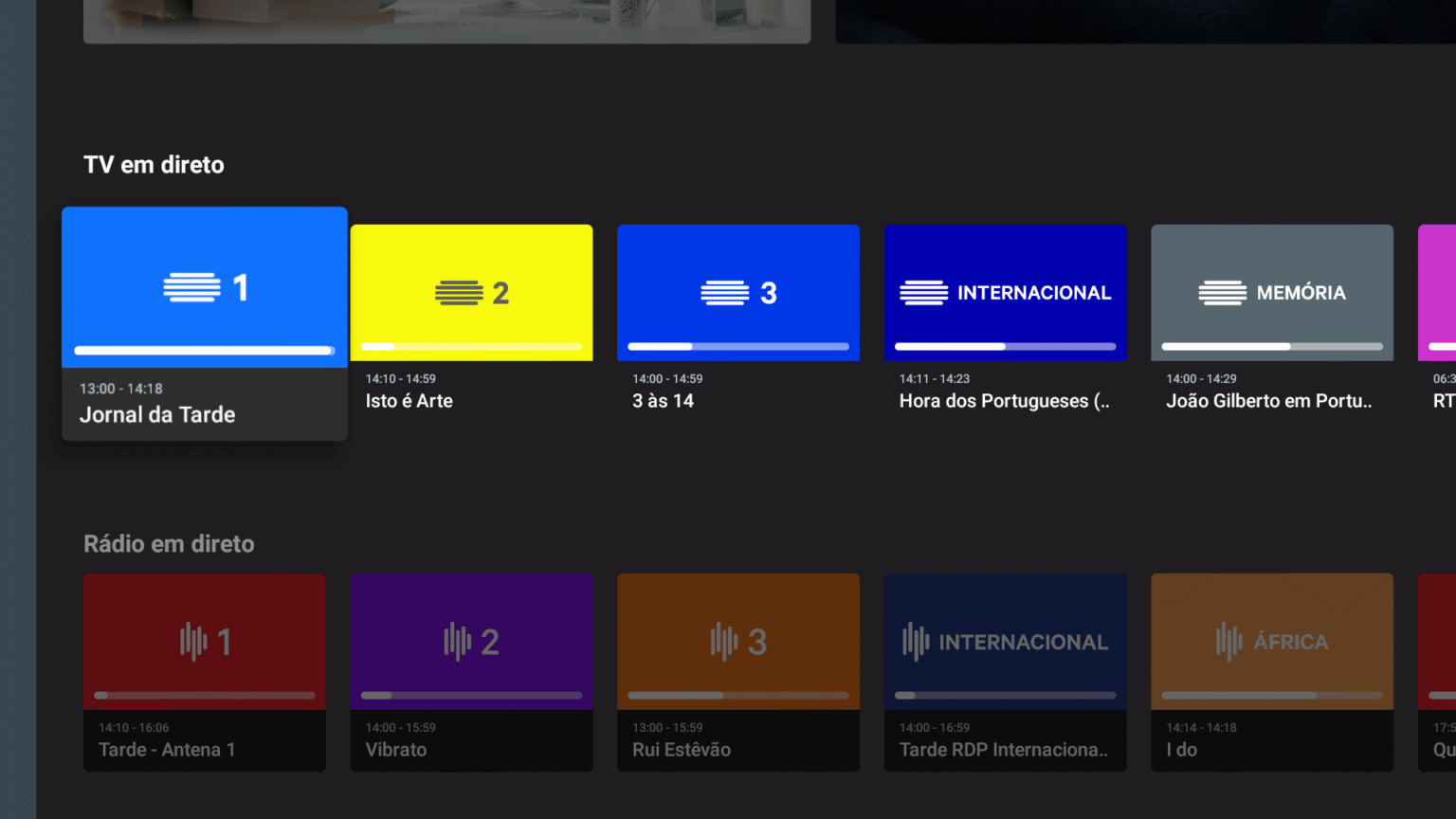Select the Antena 2 radio station
The height and width of the screenshot is (819, 1456).
click(471, 641)
